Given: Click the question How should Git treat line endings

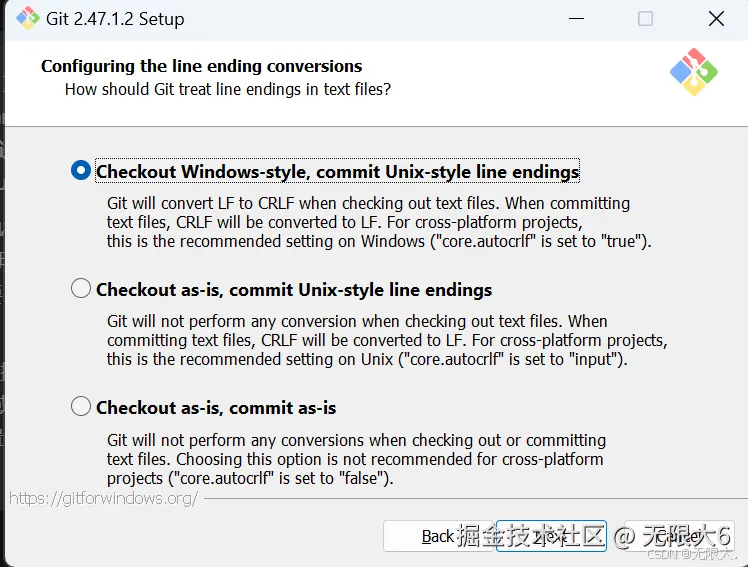Looking at the screenshot, I should click(227, 89).
